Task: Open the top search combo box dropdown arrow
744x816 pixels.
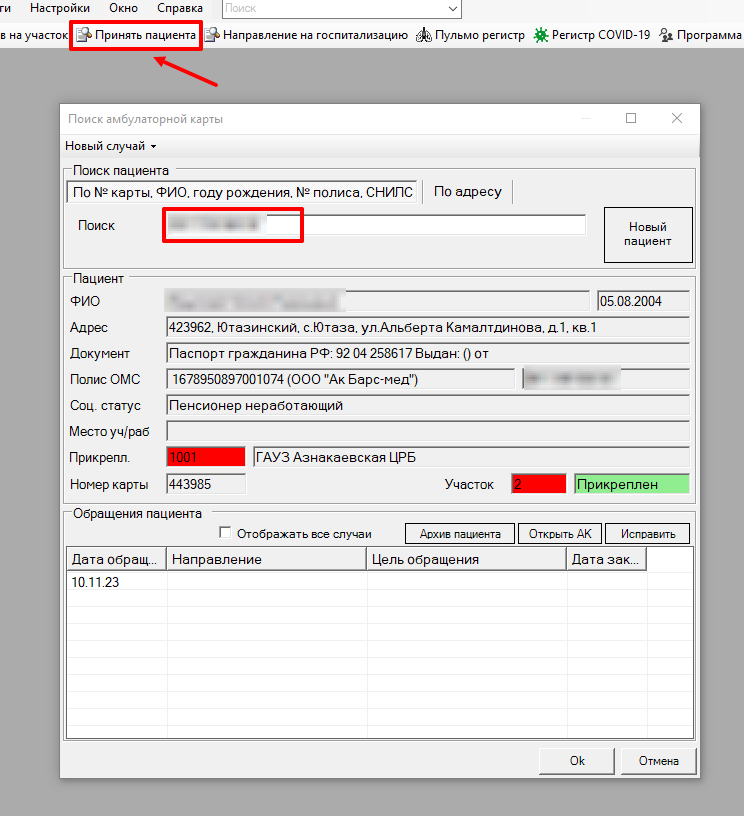Action: click(452, 8)
